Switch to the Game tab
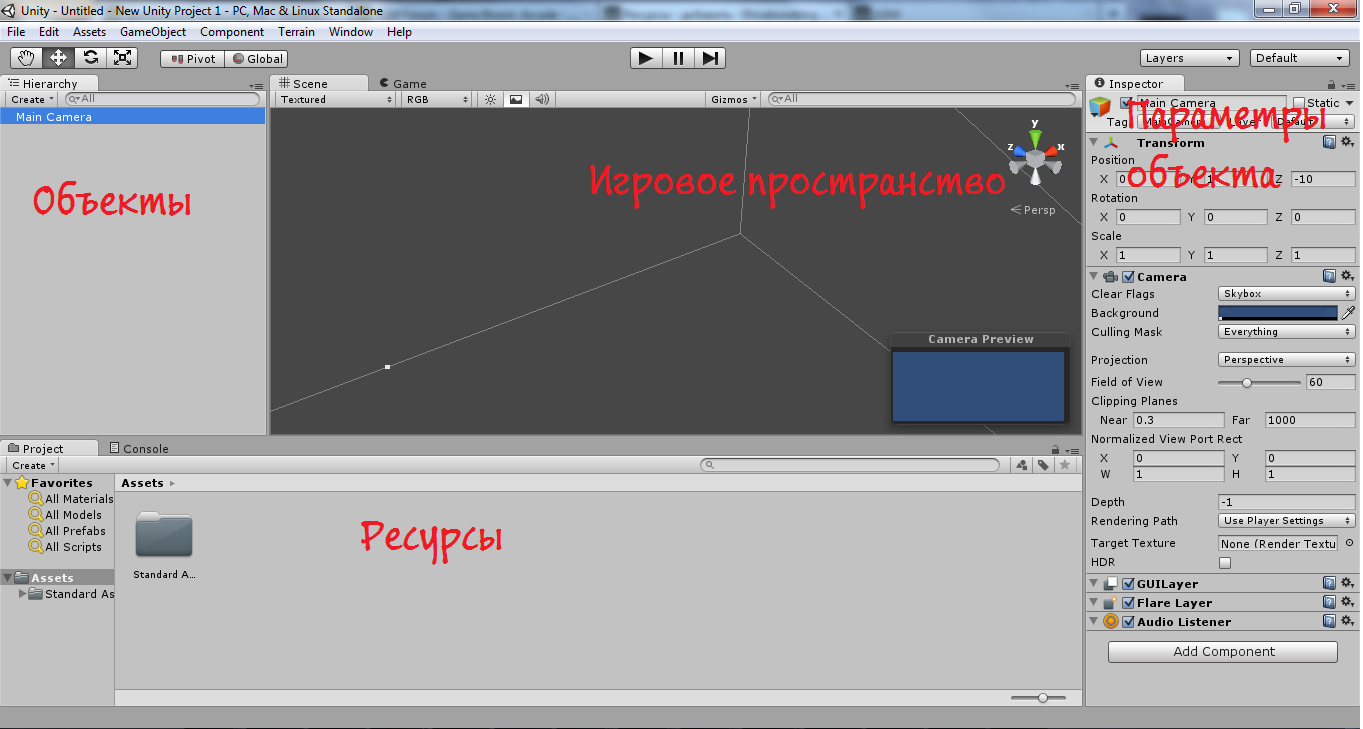 click(402, 84)
